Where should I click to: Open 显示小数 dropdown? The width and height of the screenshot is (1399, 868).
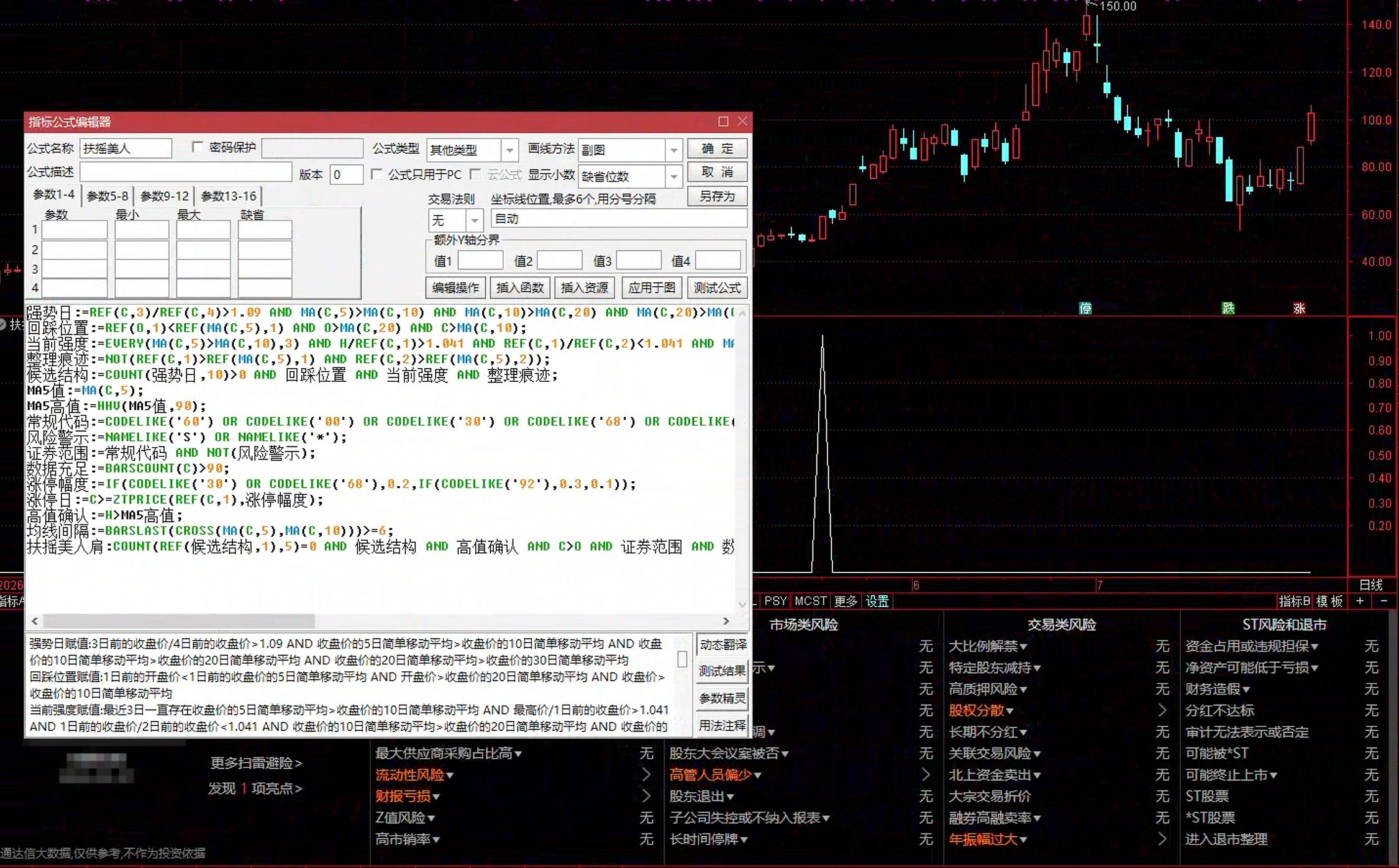coord(673,177)
